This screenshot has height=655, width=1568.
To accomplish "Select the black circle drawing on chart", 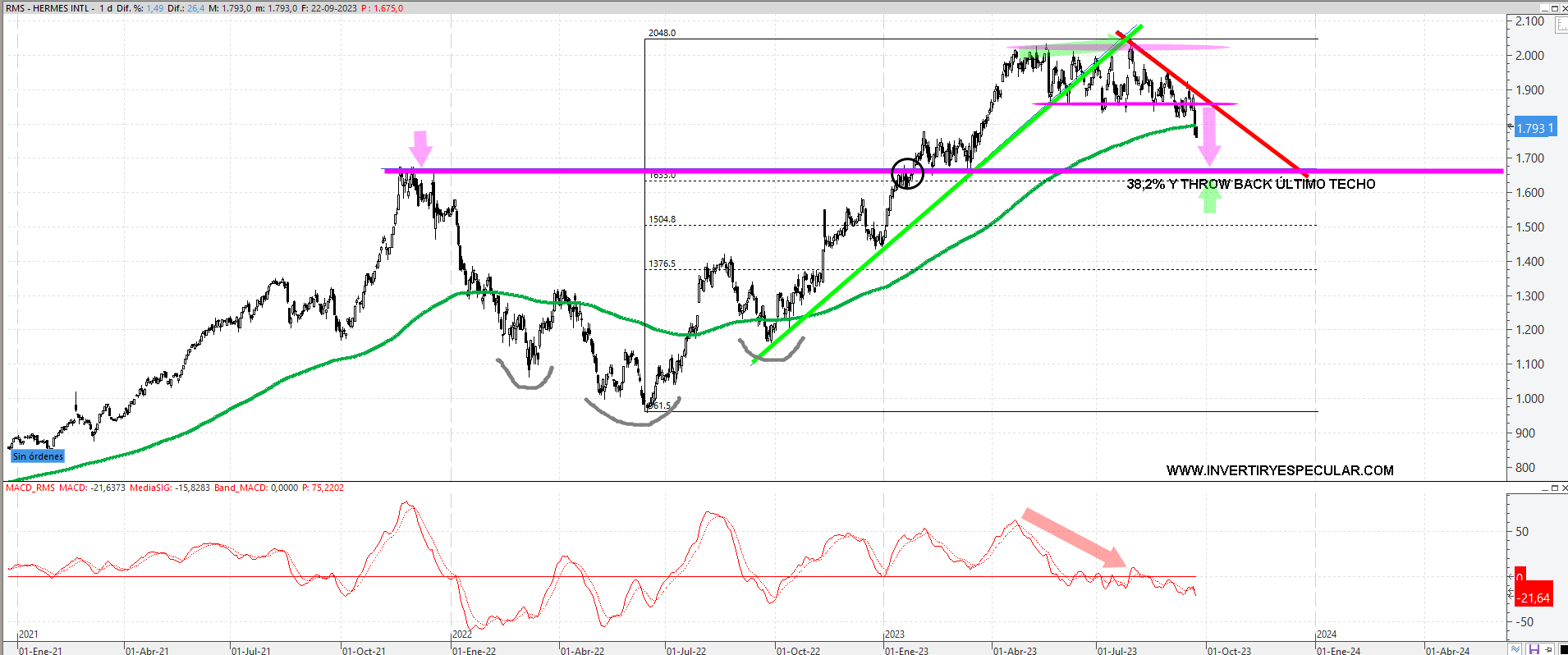I will point(908,173).
